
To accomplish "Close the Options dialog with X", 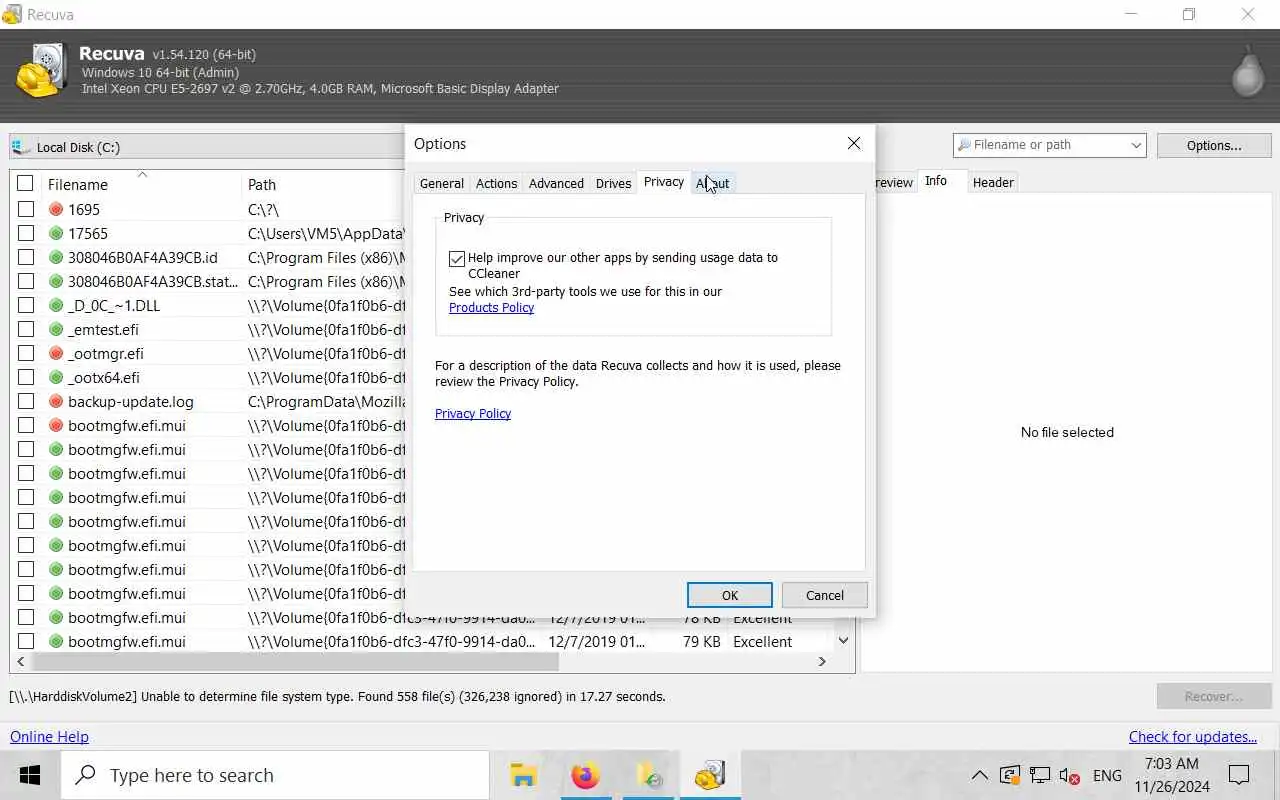I will [x=854, y=143].
